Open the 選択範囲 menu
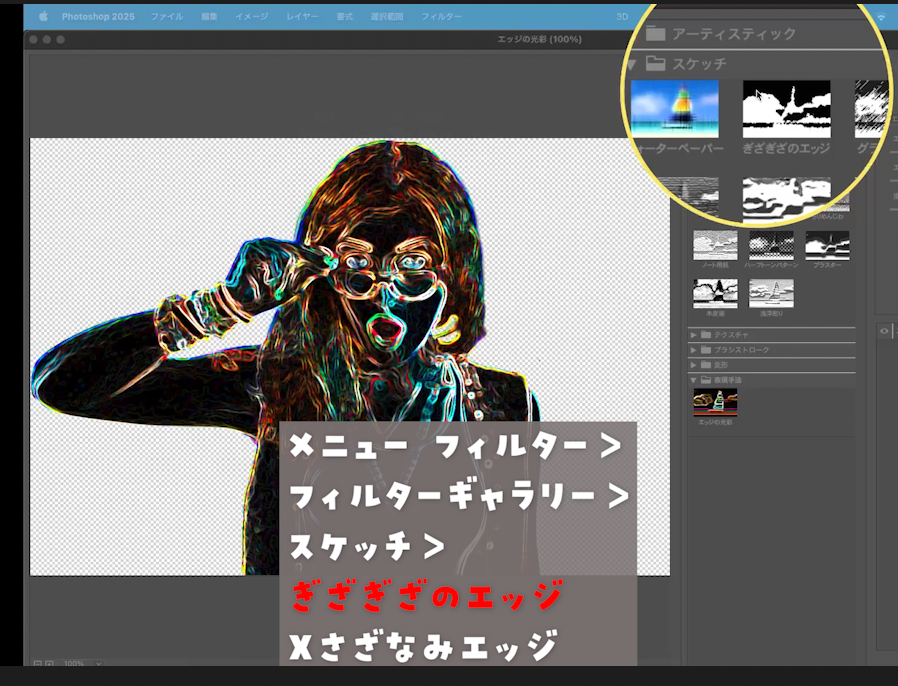 [x=387, y=17]
